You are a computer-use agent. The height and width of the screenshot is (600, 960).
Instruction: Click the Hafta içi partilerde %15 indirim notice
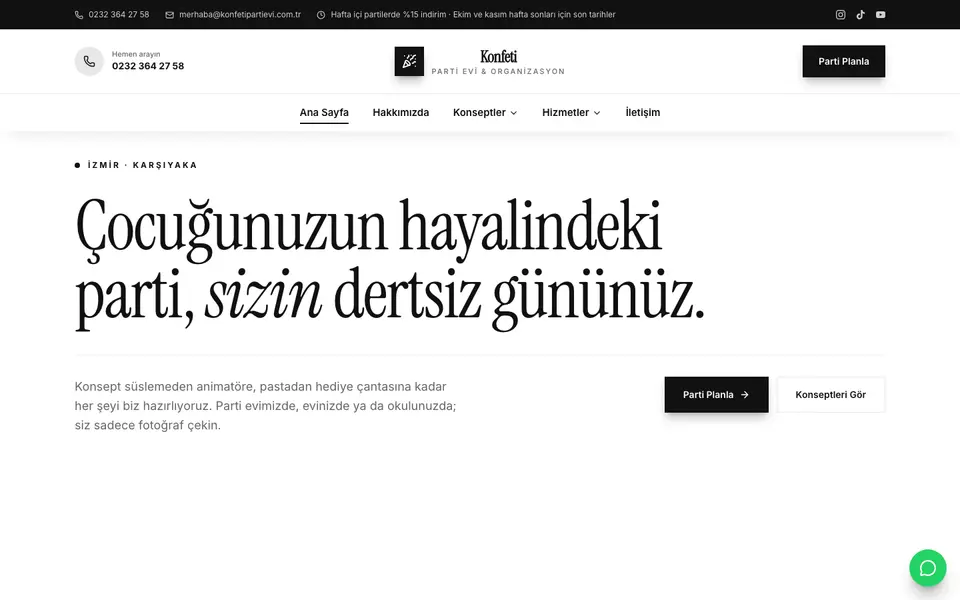click(473, 15)
